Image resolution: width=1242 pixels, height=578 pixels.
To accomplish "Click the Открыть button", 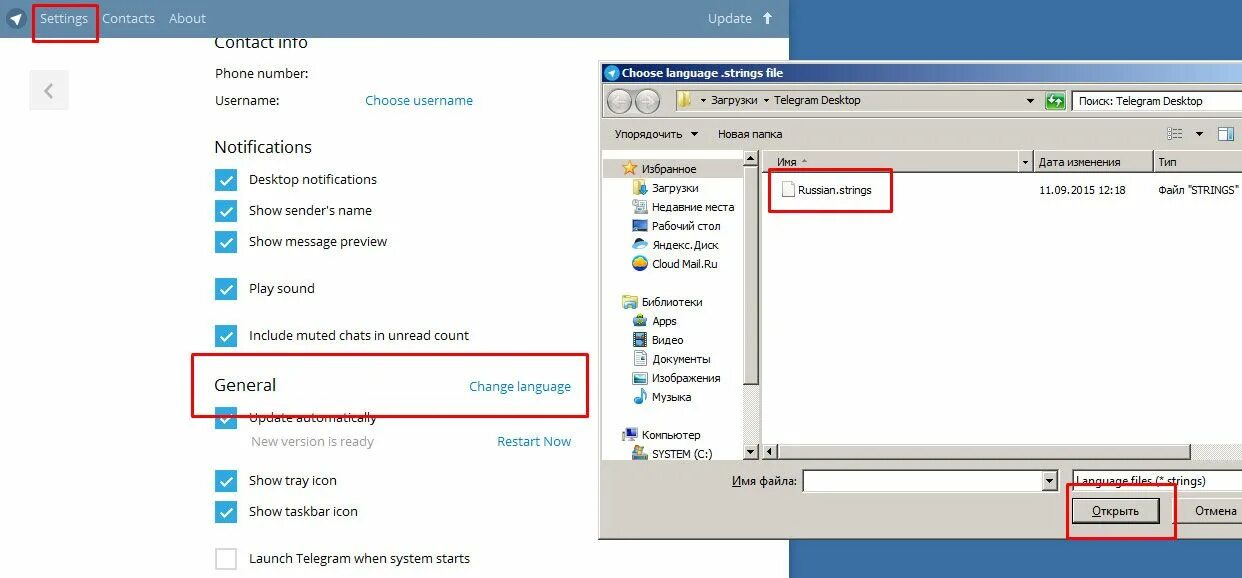I will (1115, 511).
